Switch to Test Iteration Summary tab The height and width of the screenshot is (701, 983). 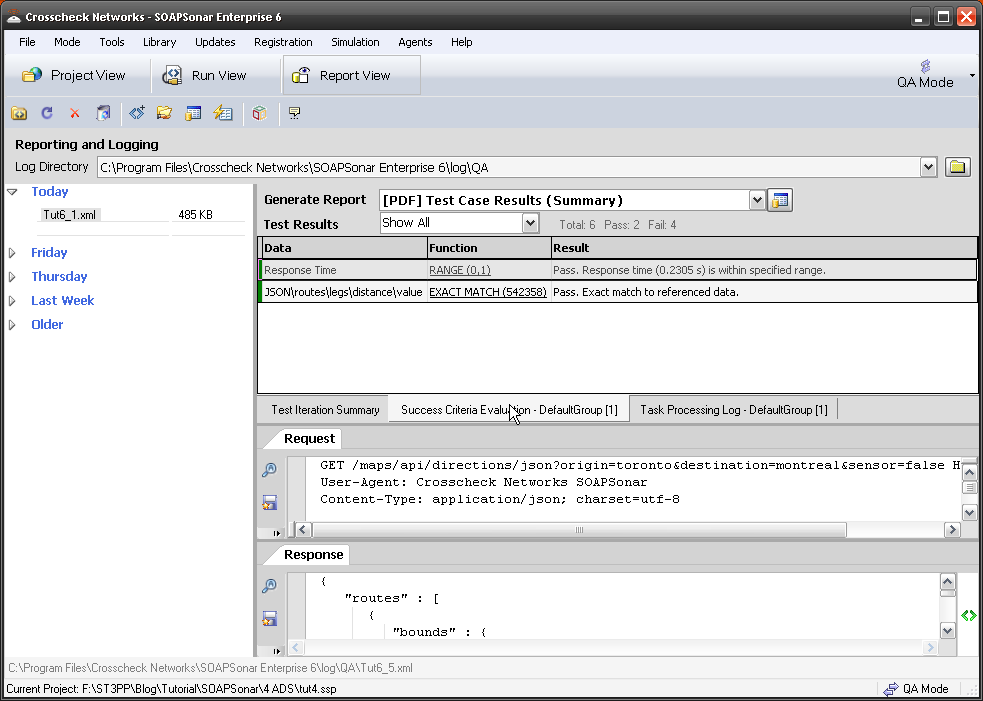(325, 410)
